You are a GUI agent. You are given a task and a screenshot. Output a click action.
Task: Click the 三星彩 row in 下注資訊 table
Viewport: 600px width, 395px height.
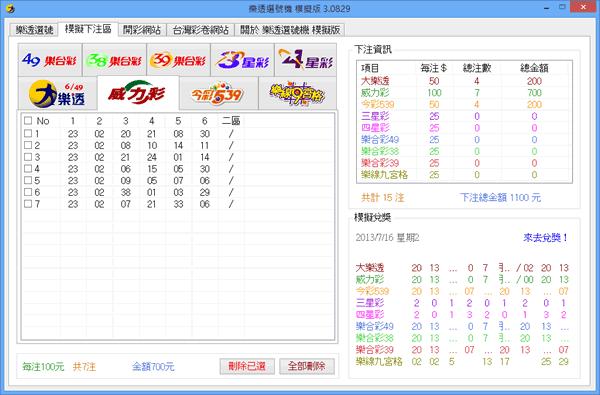(464, 116)
